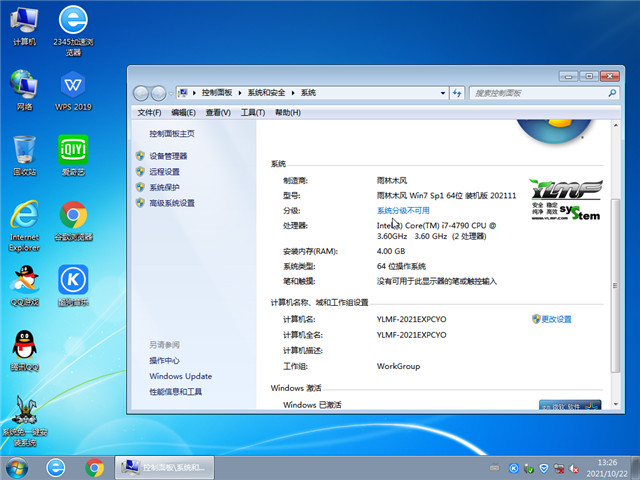Click the network tray icon with red X

pyautogui.click(x=559, y=468)
